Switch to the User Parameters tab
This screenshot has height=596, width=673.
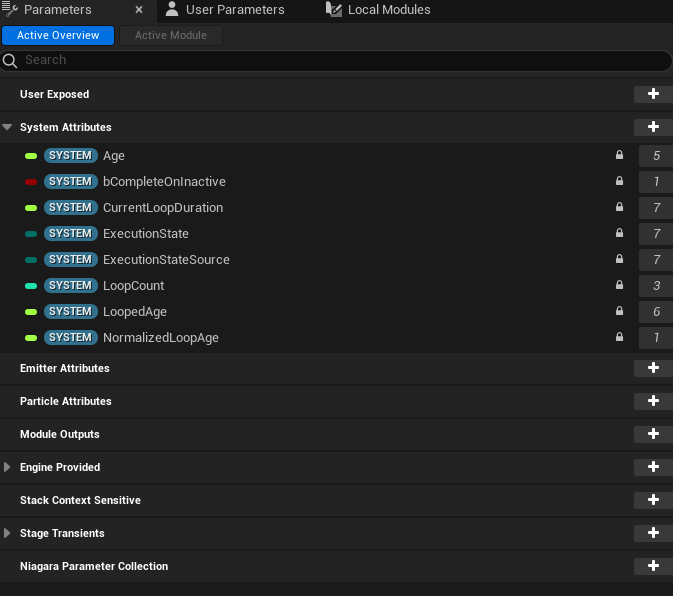click(x=235, y=9)
